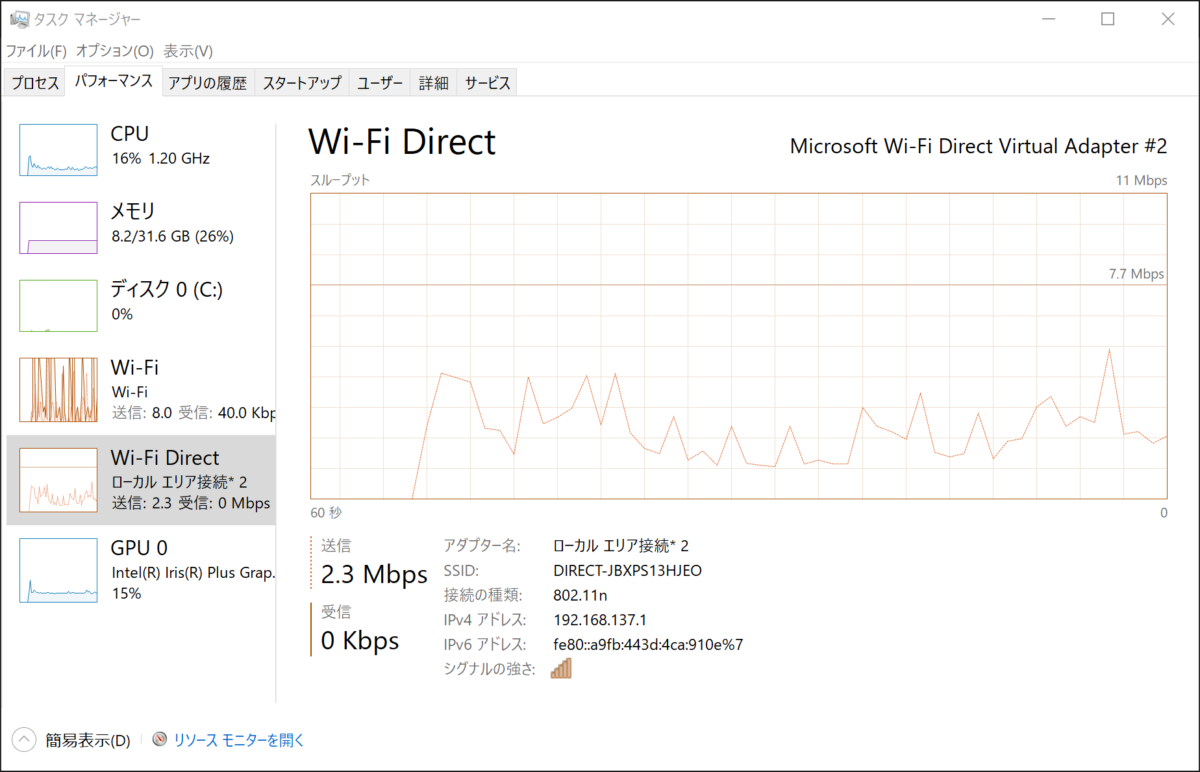The image size is (1200, 772).
Task: Select the メモリ mini graph thumbnail
Action: click(59, 228)
